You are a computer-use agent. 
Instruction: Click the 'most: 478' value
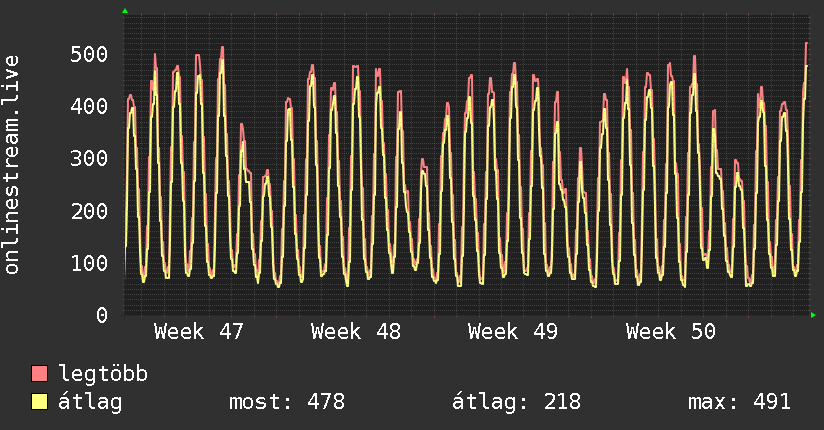[287, 402]
